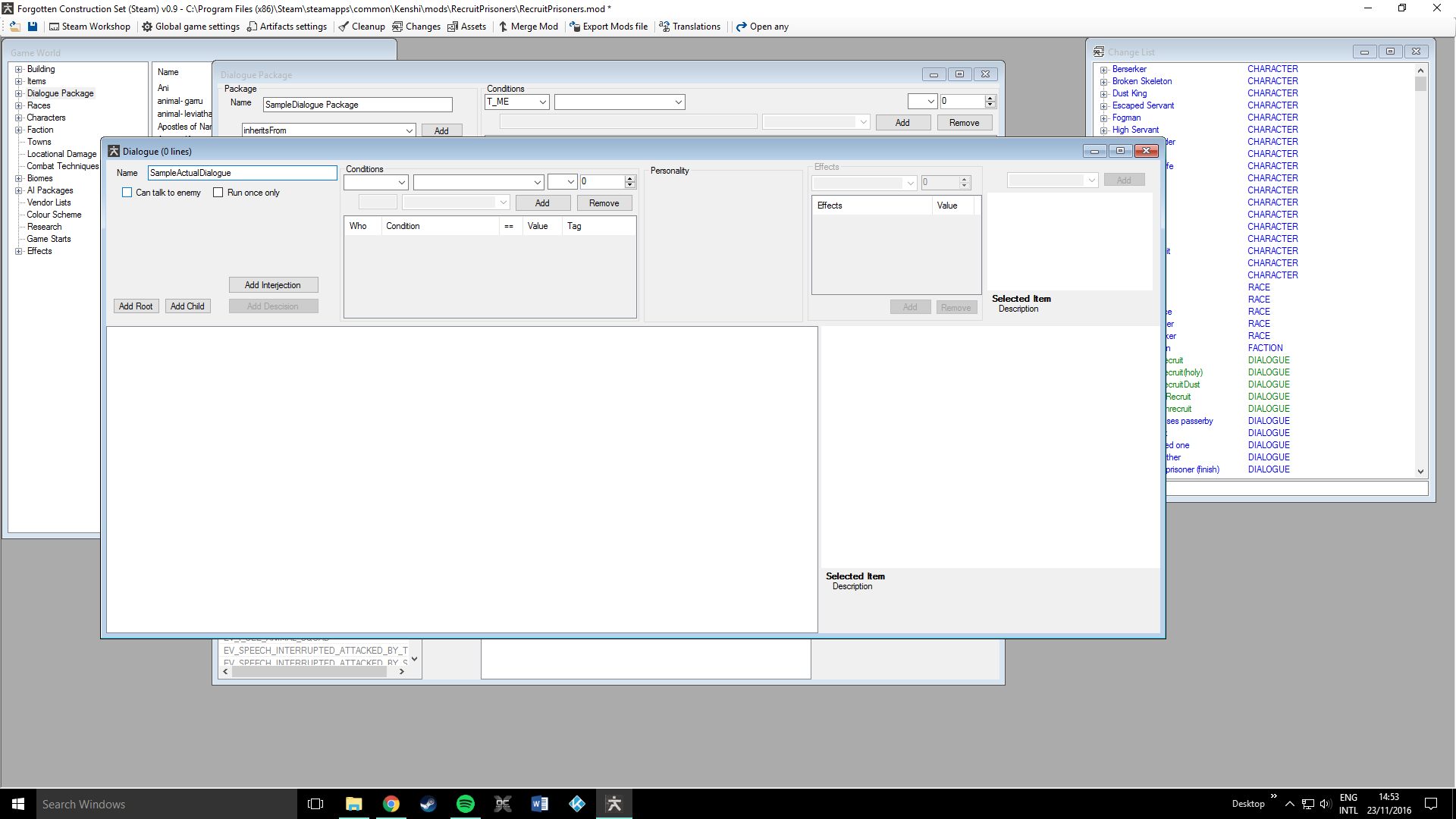Open Steam from the taskbar
This screenshot has height=819, width=1456.
click(428, 804)
